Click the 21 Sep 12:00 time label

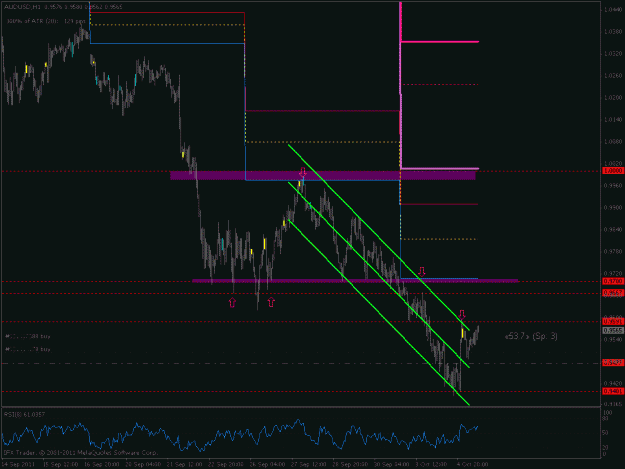(x=185, y=464)
